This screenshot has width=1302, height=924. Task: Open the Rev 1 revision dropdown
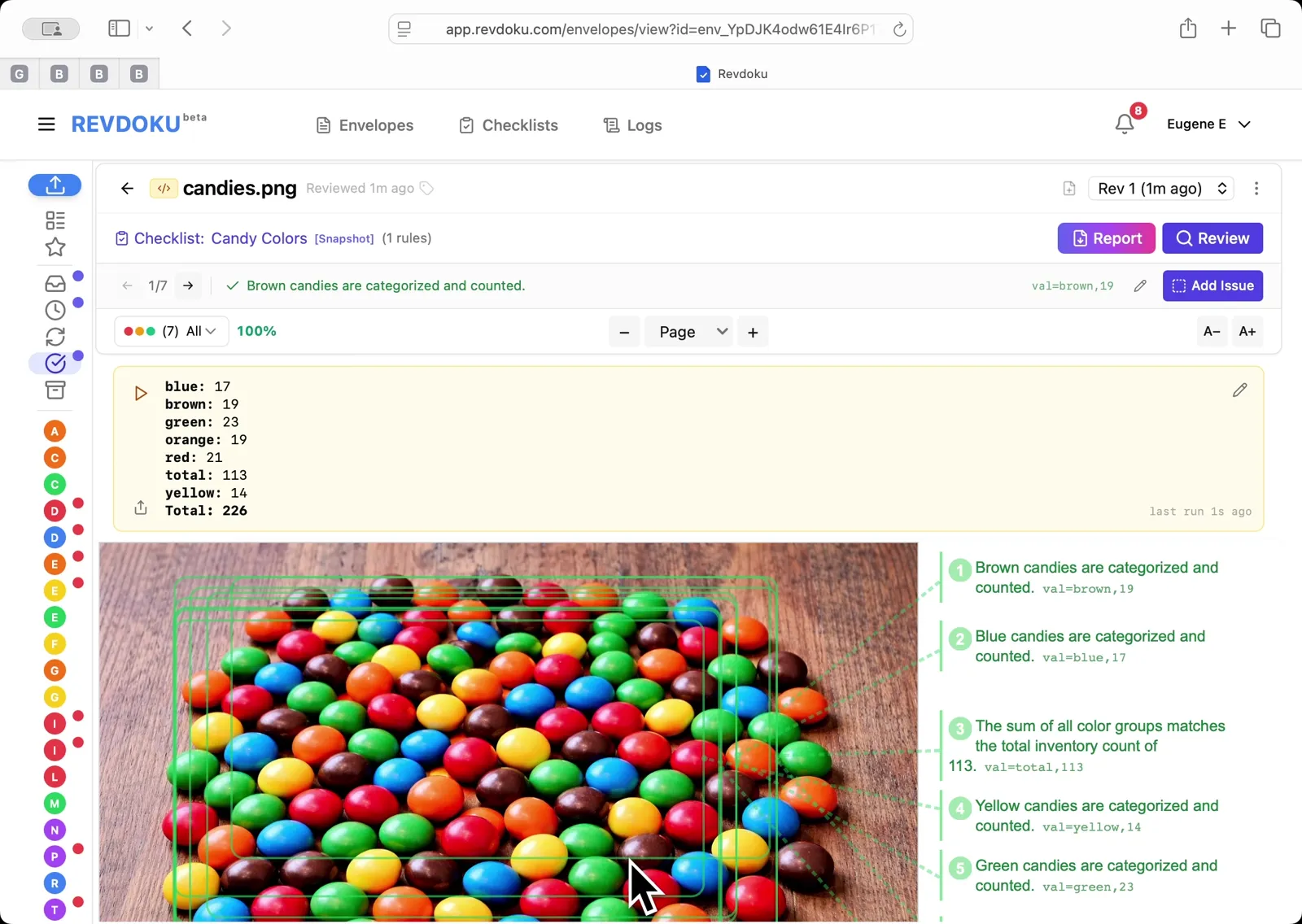(1160, 188)
